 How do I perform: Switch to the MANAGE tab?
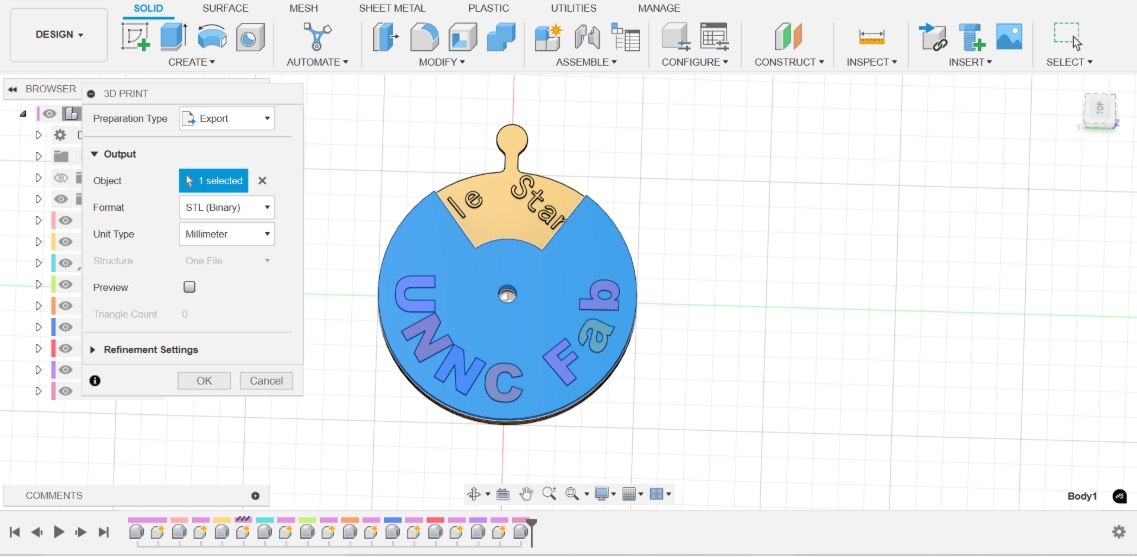659,9
